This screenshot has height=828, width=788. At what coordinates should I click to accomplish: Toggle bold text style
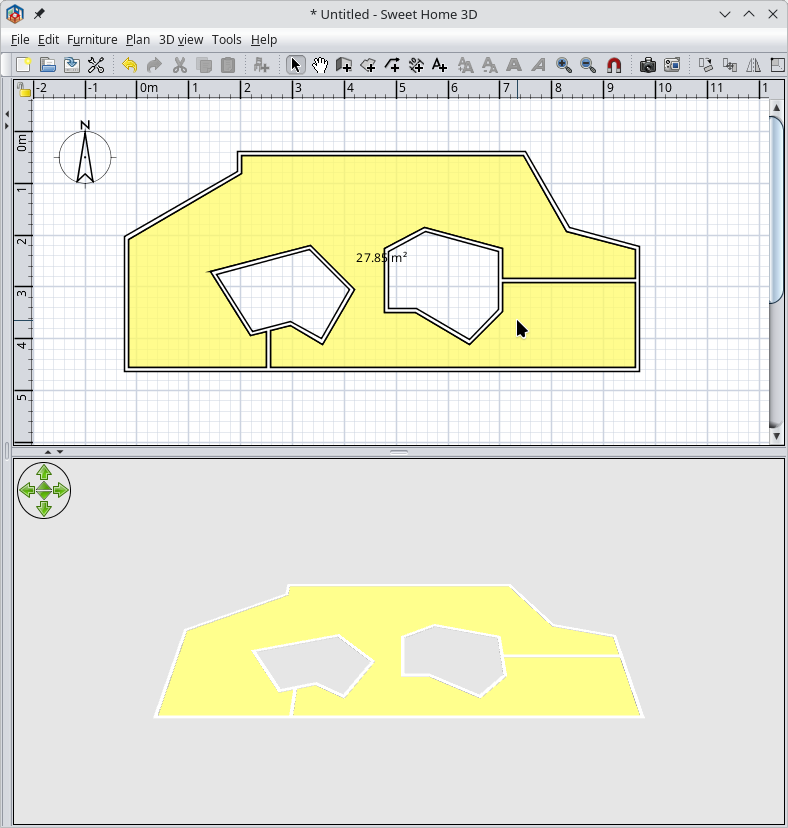click(x=514, y=65)
